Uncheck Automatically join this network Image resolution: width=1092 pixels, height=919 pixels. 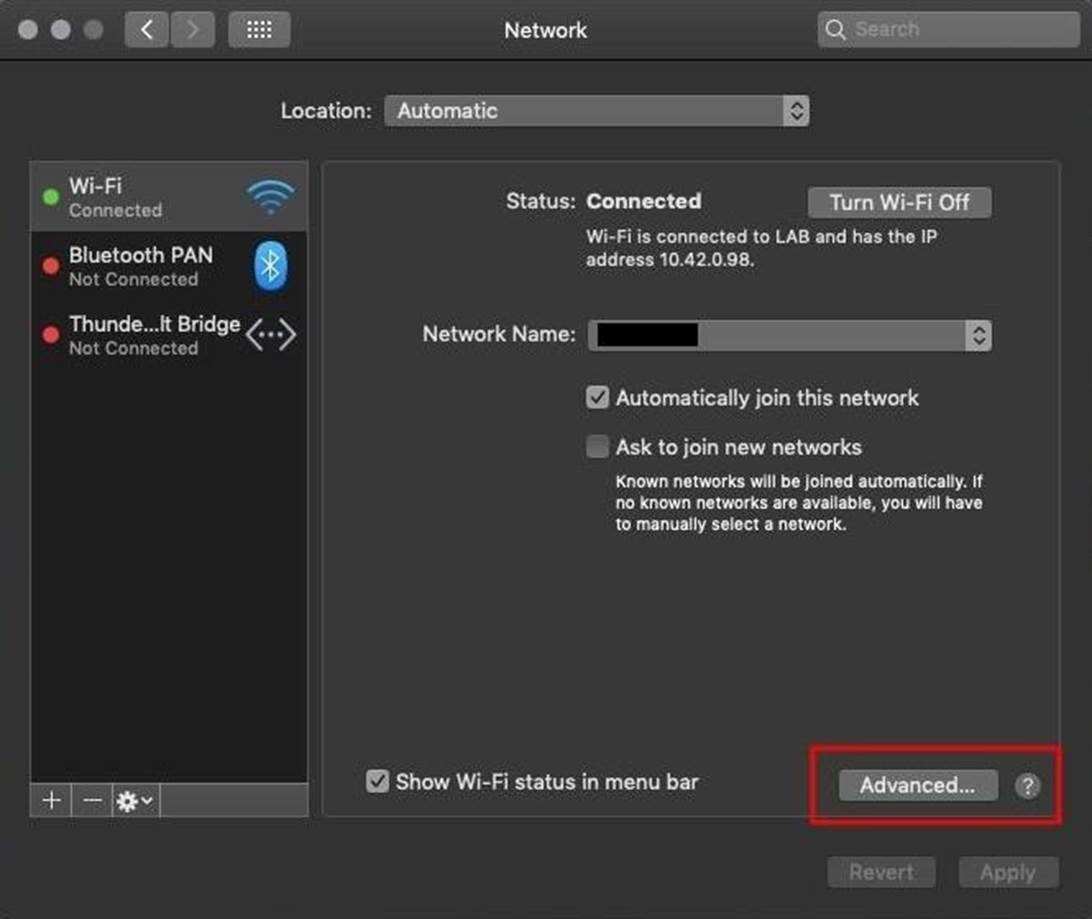click(597, 398)
